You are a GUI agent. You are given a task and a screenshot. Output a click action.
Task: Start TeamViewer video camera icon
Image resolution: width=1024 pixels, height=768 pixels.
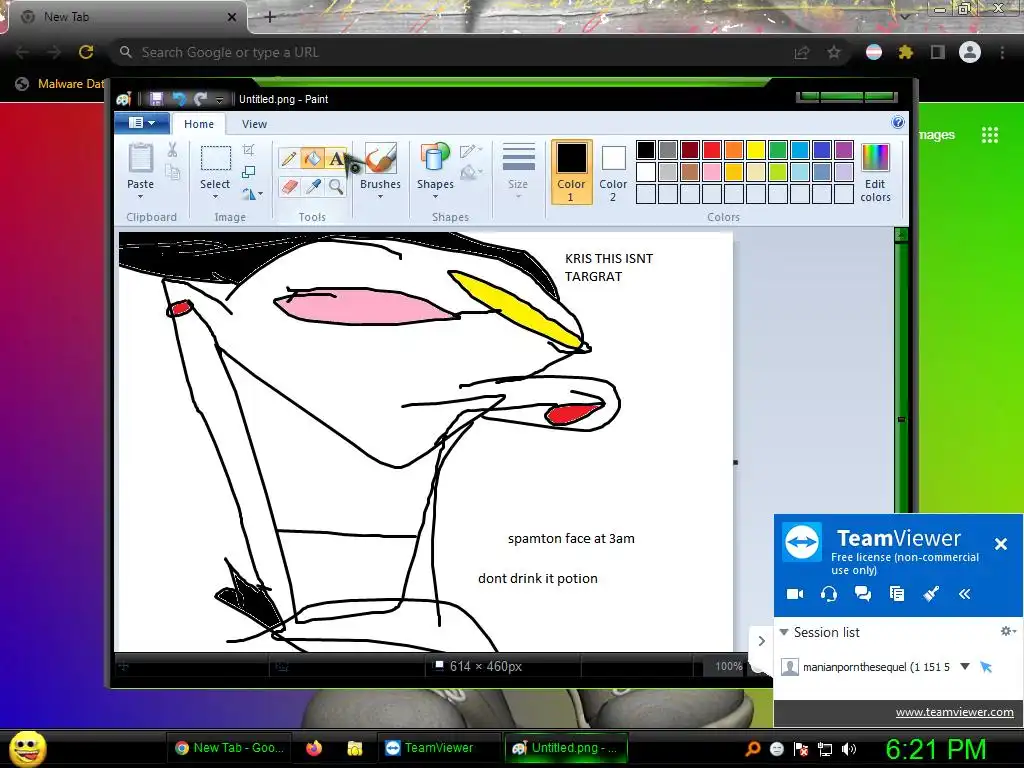795,594
